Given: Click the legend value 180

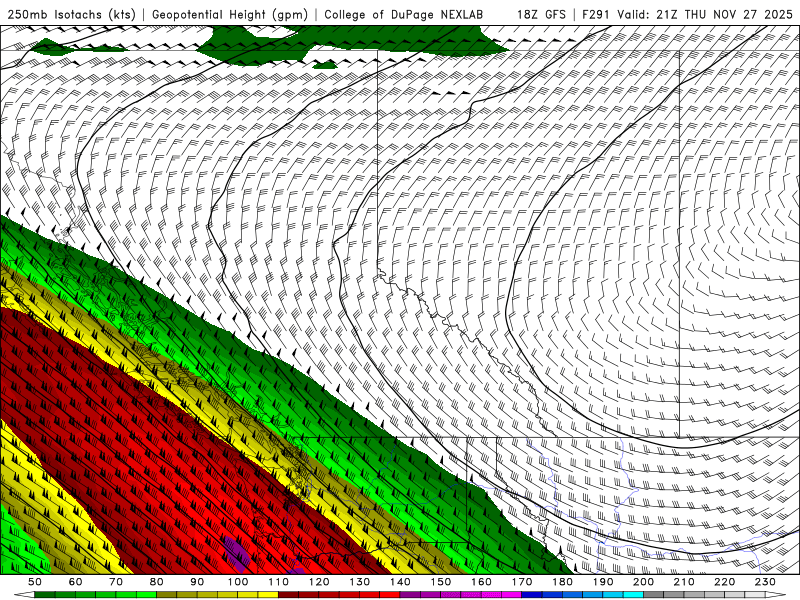Looking at the screenshot, I should 562,582.
